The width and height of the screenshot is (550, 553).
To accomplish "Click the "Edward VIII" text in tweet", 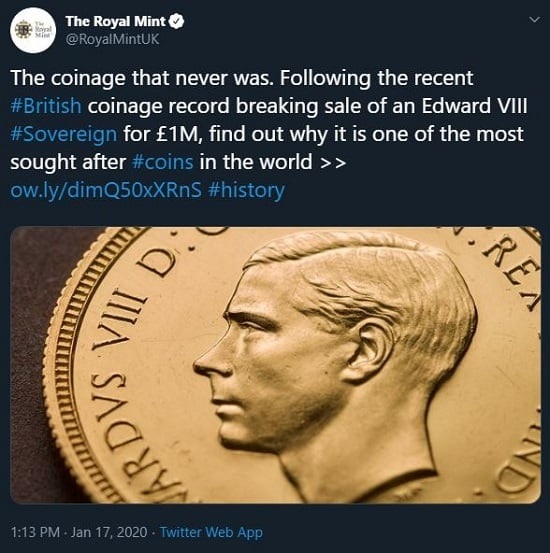I will click(x=475, y=106).
